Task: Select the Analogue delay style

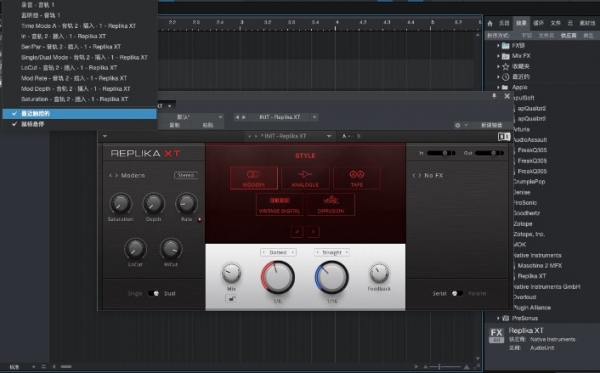Action: coord(305,178)
